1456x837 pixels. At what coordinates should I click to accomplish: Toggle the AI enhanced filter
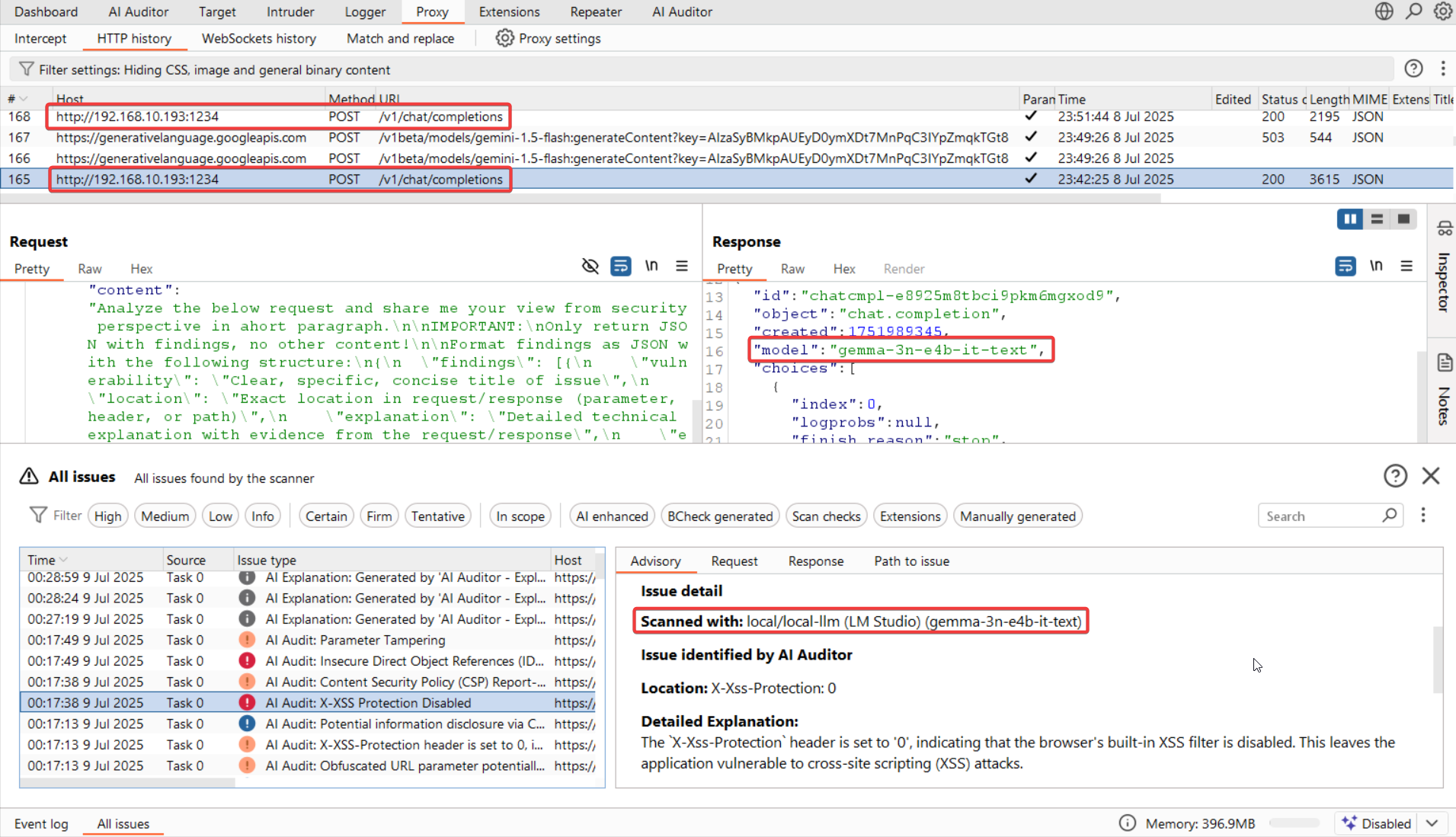(612, 516)
